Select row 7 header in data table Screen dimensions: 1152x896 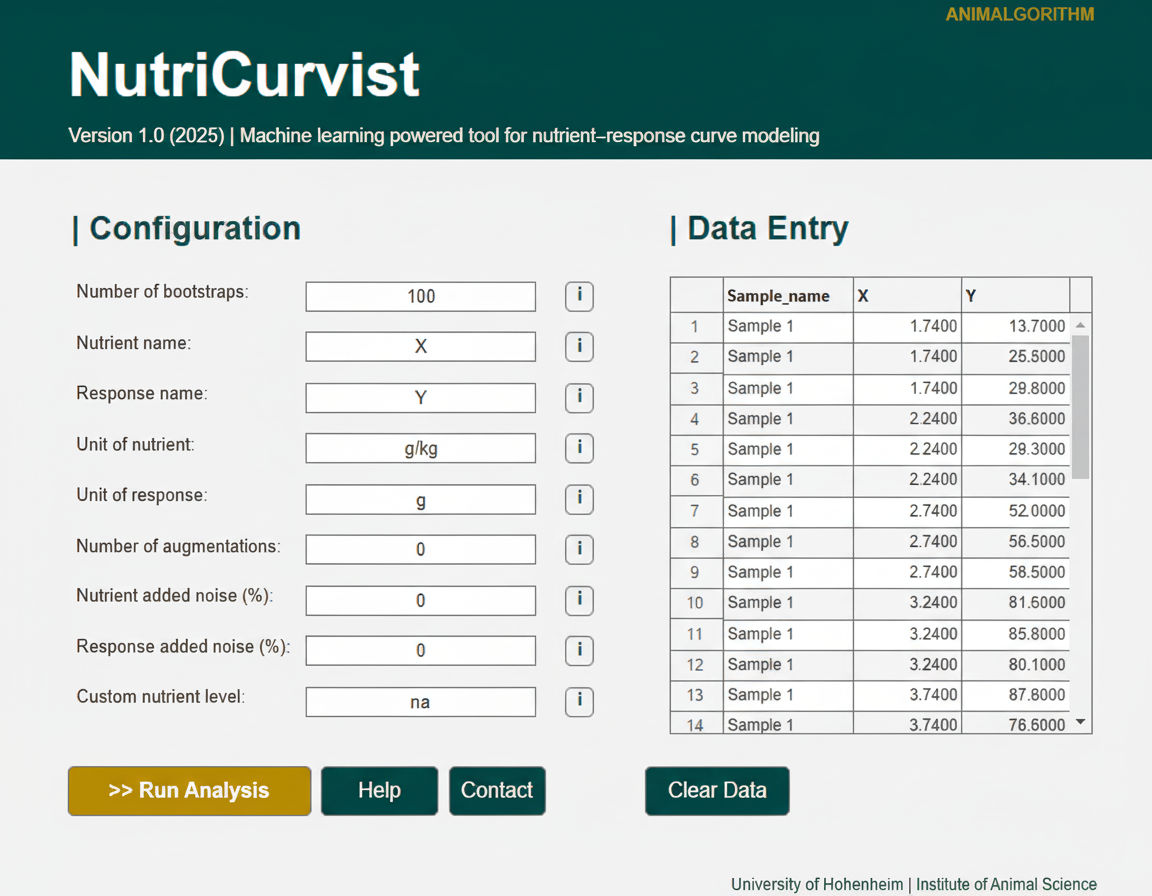tap(695, 511)
